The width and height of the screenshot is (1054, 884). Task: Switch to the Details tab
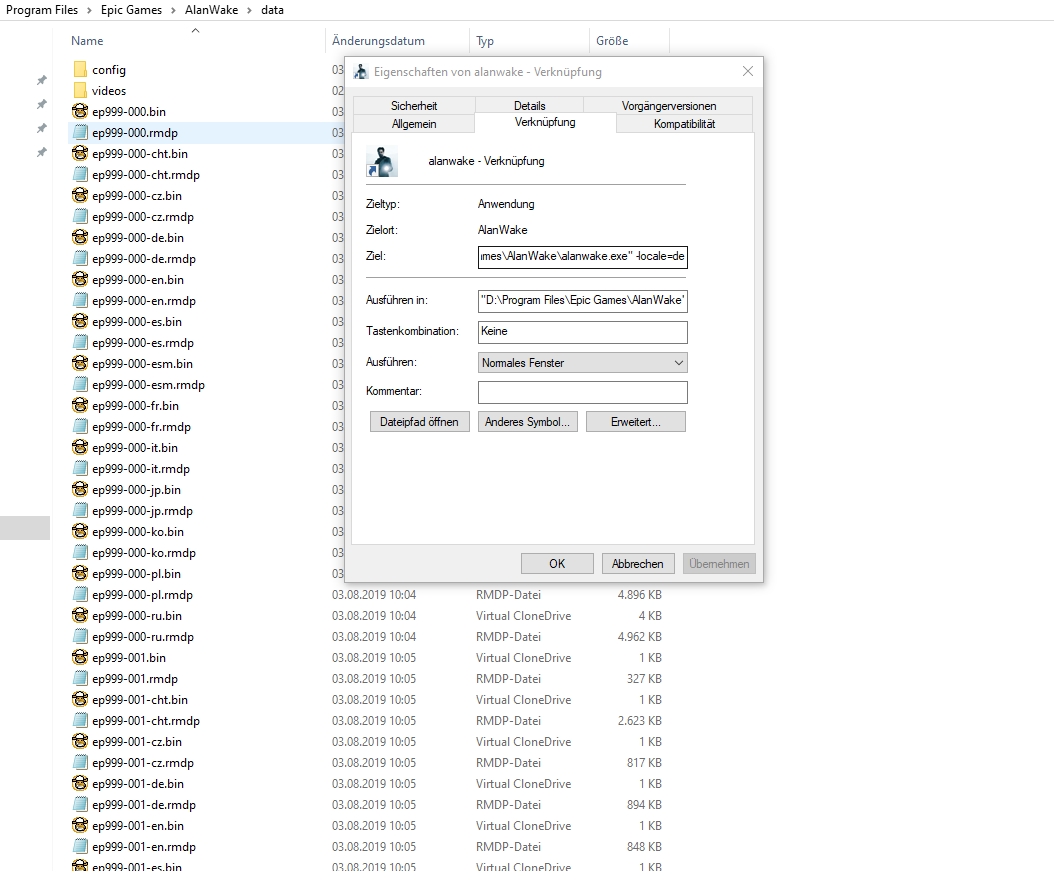tap(530, 106)
